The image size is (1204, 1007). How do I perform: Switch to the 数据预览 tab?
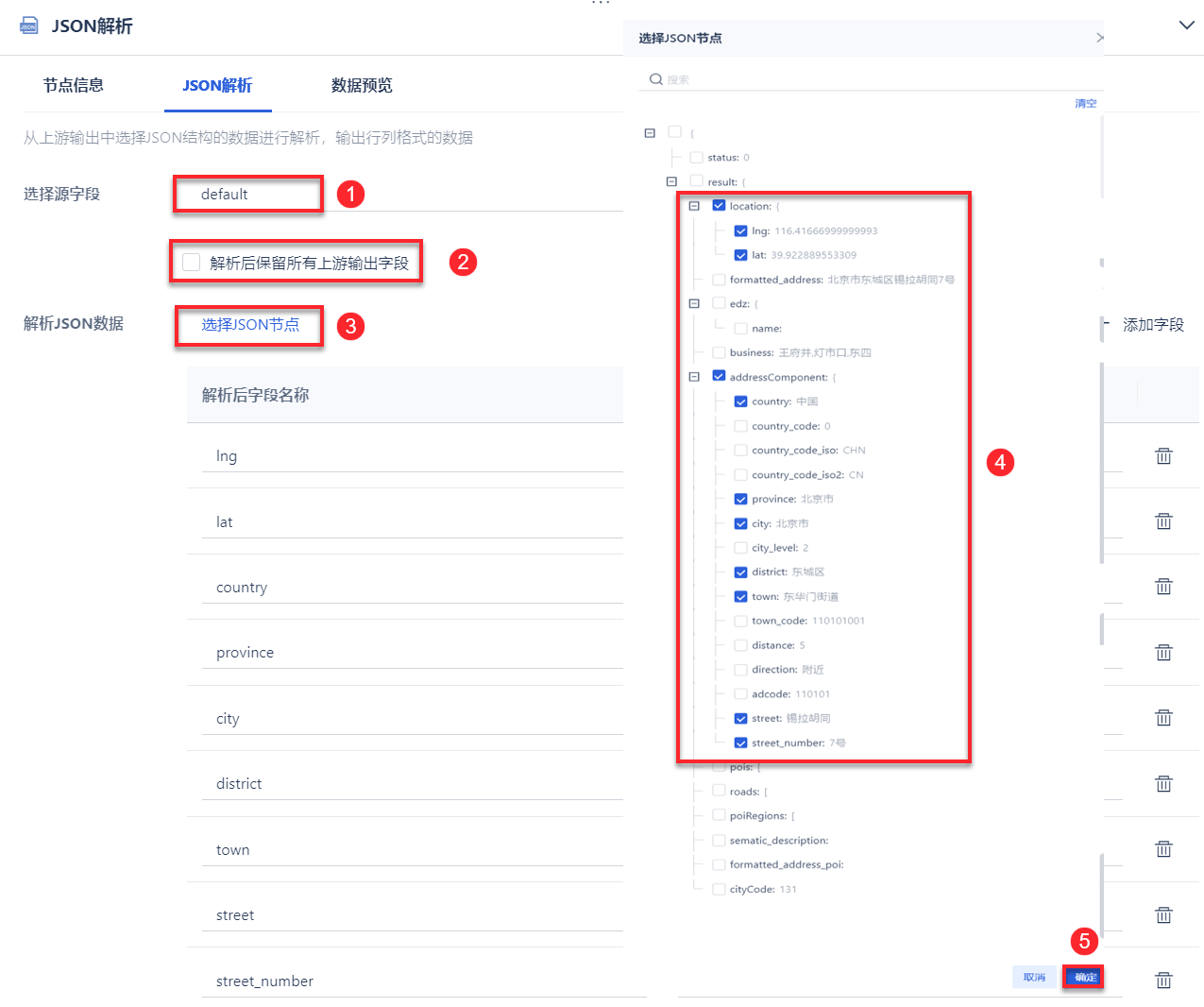362,86
